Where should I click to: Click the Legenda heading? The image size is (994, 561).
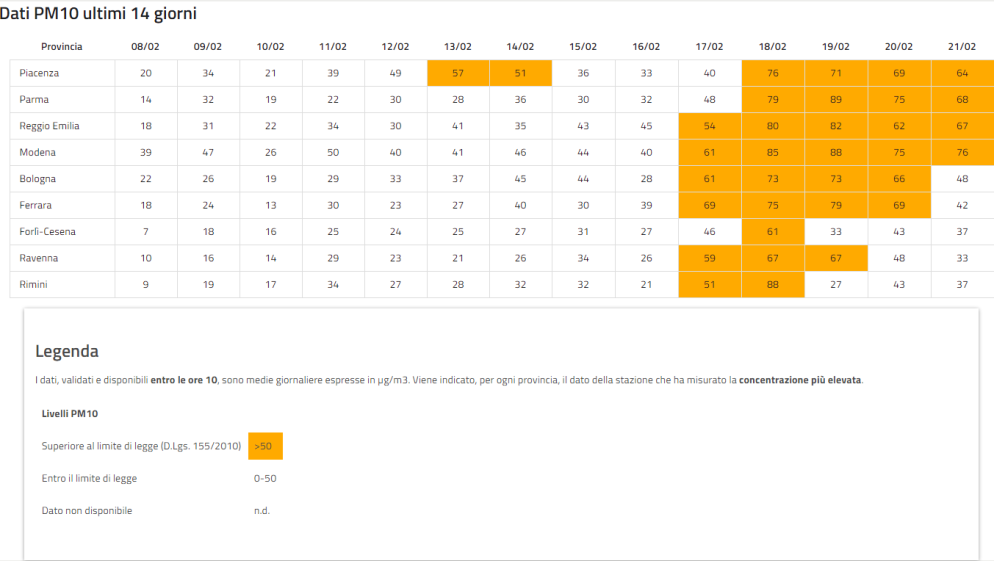67,351
